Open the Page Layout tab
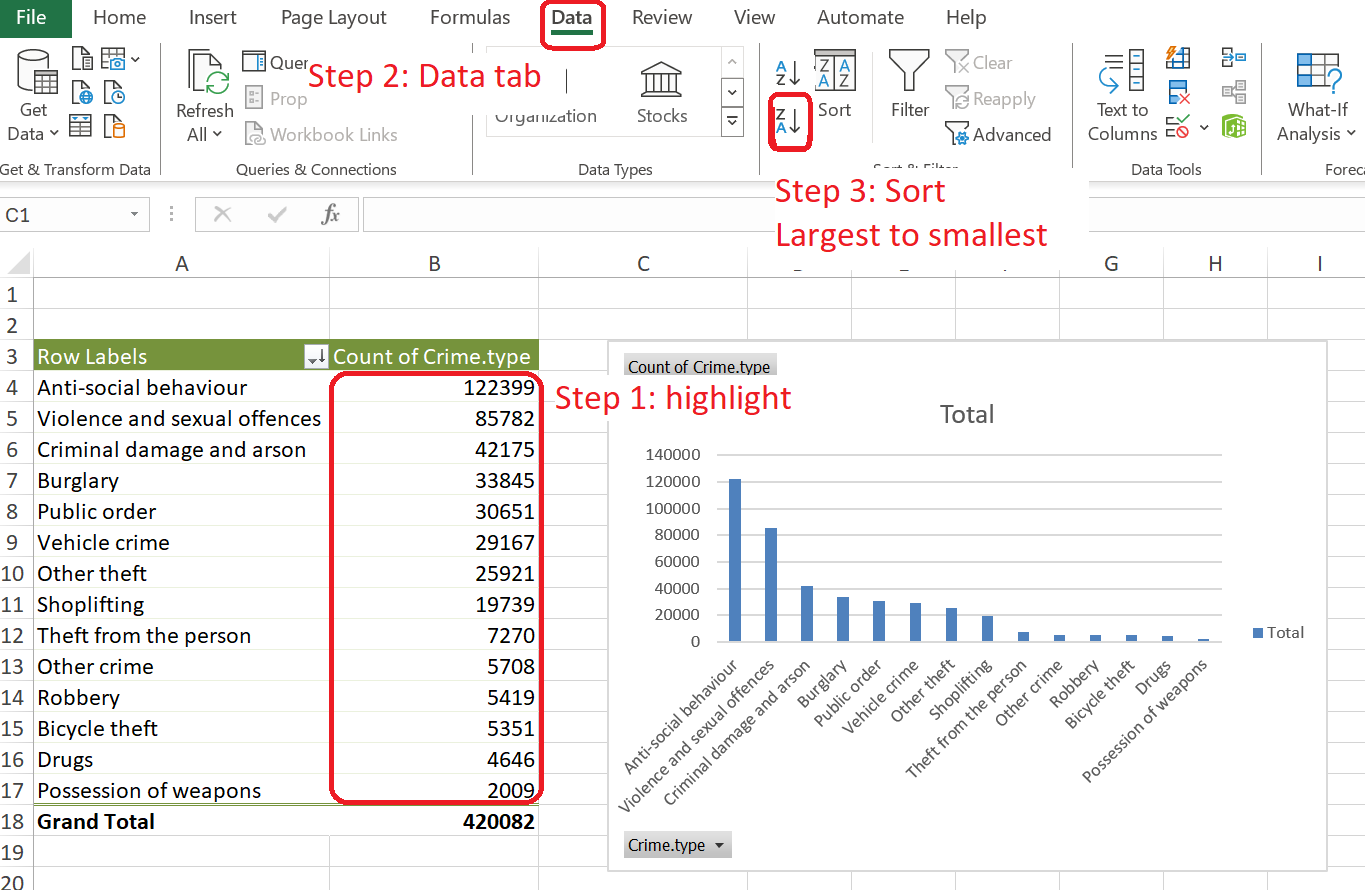 333,18
